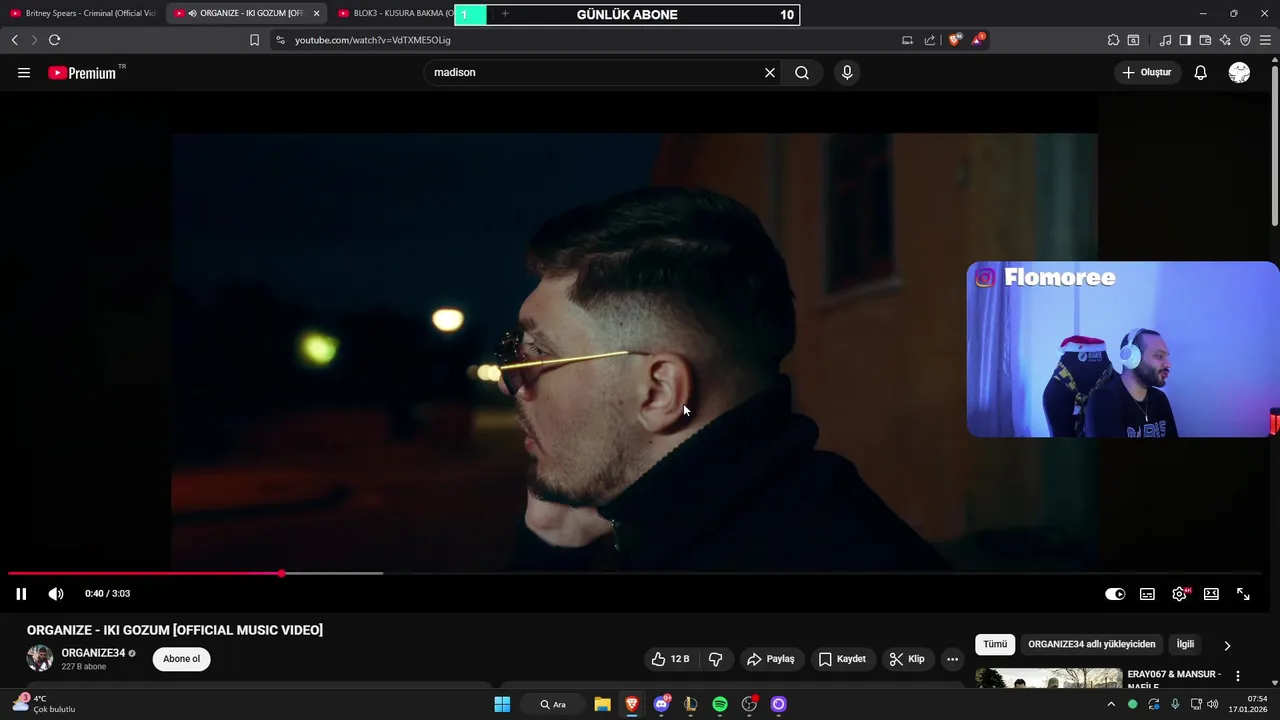Select the Tümü filter chip

point(995,645)
